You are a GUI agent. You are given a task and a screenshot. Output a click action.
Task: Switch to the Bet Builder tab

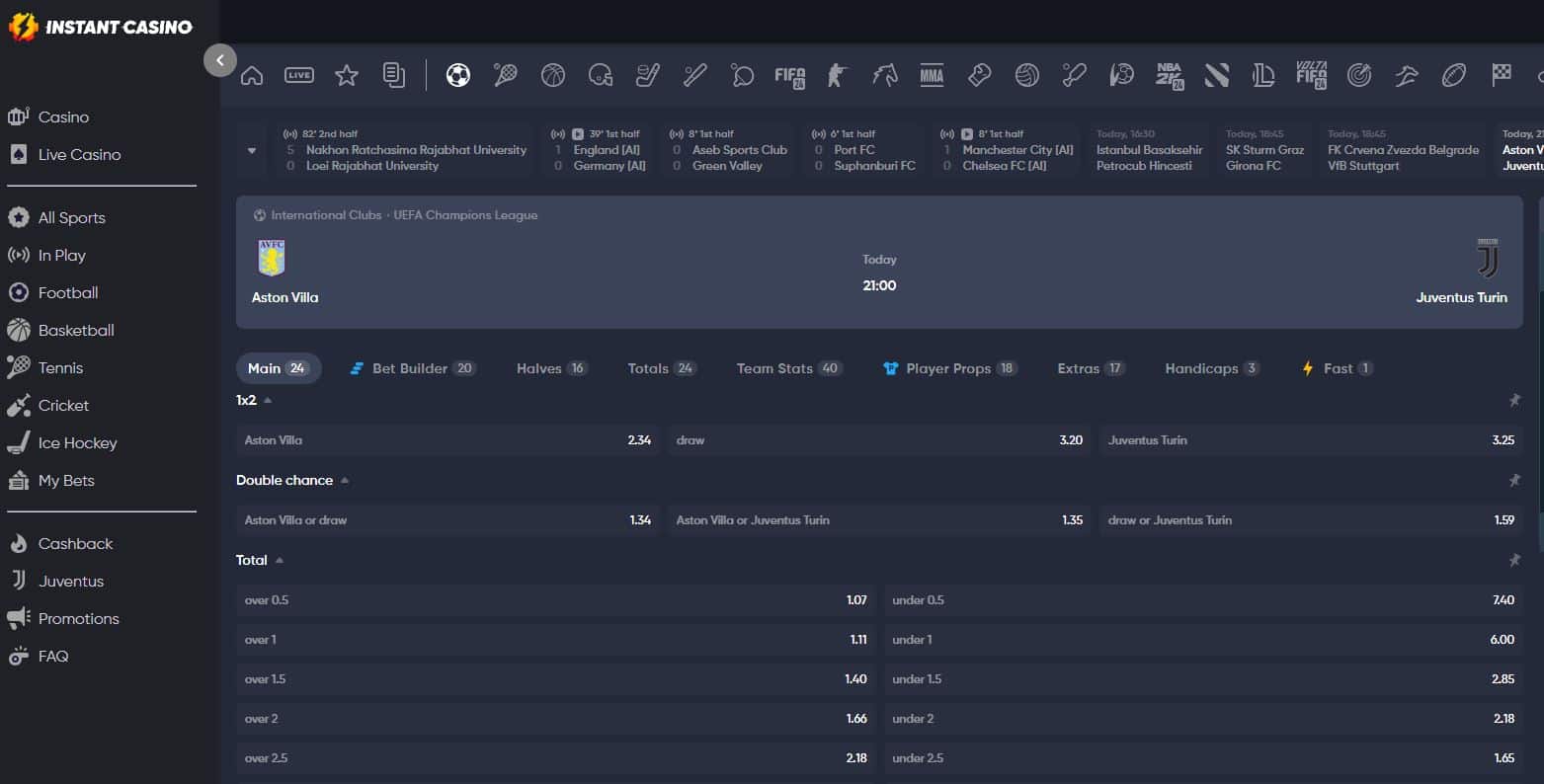pyautogui.click(x=413, y=368)
